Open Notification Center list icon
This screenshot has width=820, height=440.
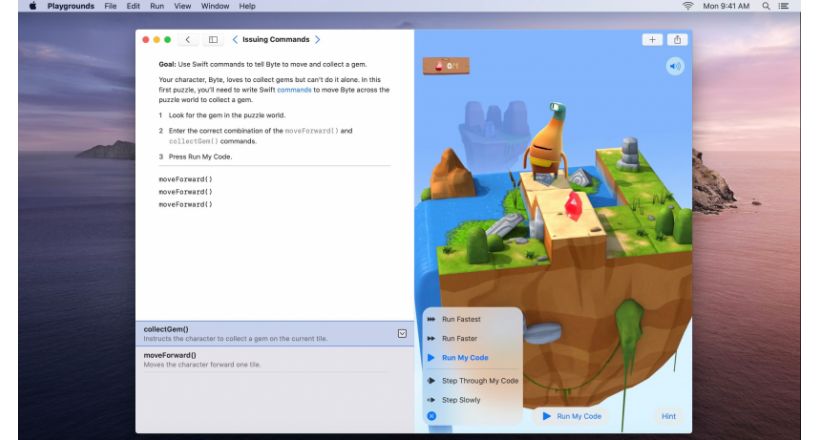click(x=783, y=6)
